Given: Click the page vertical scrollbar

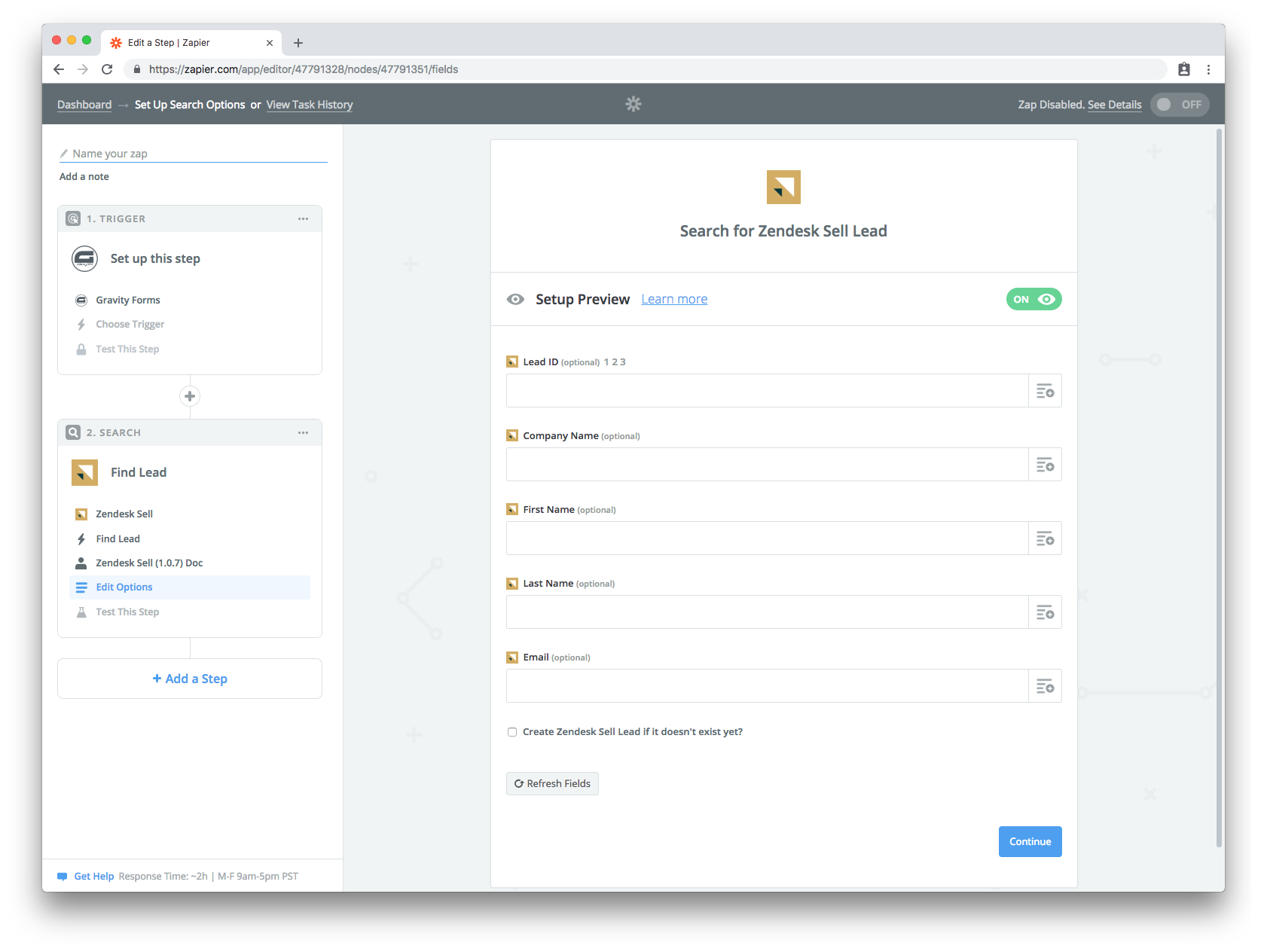Looking at the screenshot, I should tap(1219, 490).
